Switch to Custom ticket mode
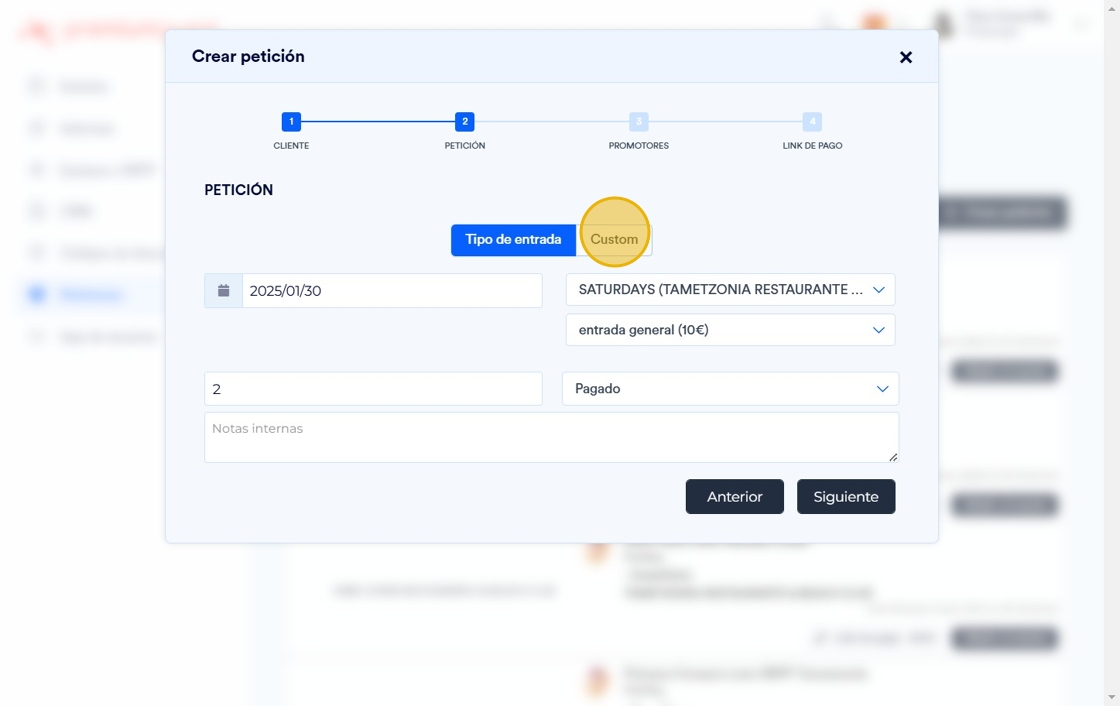 [x=614, y=240]
